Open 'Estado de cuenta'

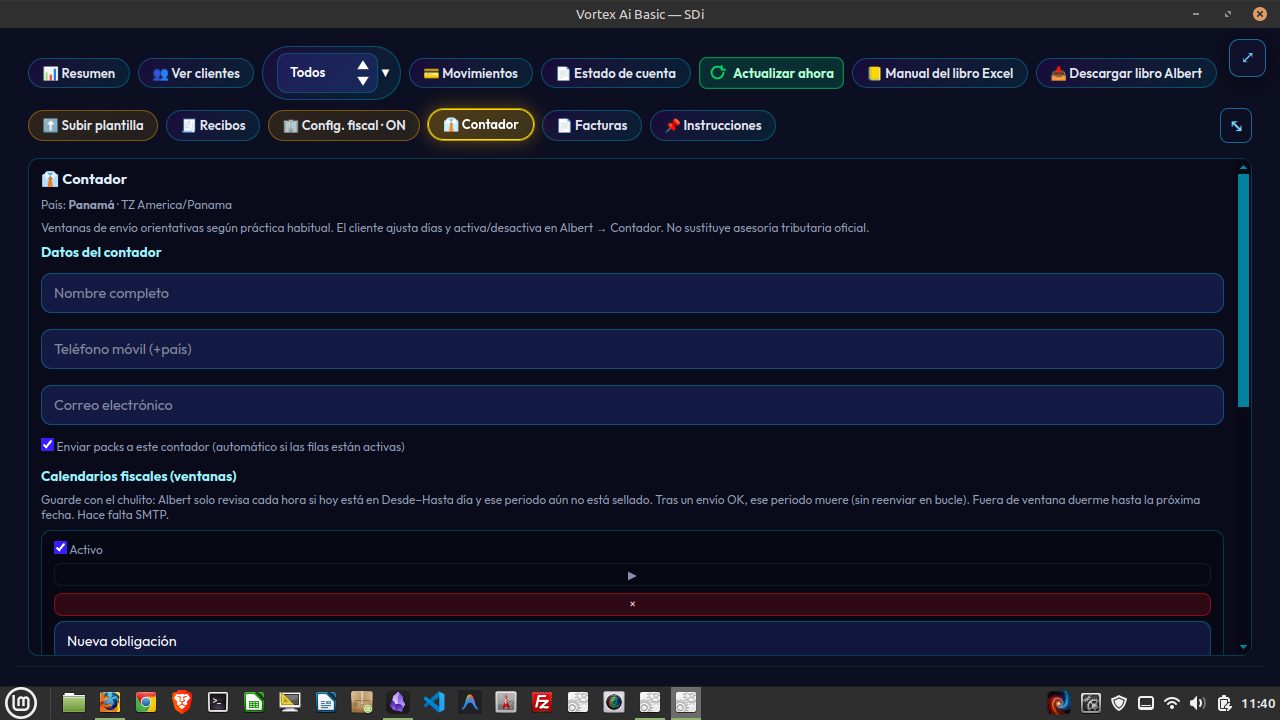click(616, 73)
